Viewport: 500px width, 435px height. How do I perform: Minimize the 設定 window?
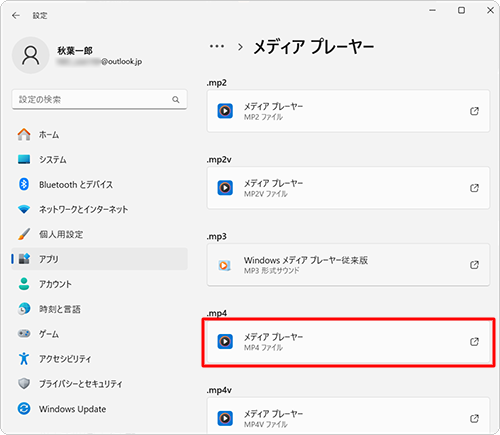click(x=432, y=10)
